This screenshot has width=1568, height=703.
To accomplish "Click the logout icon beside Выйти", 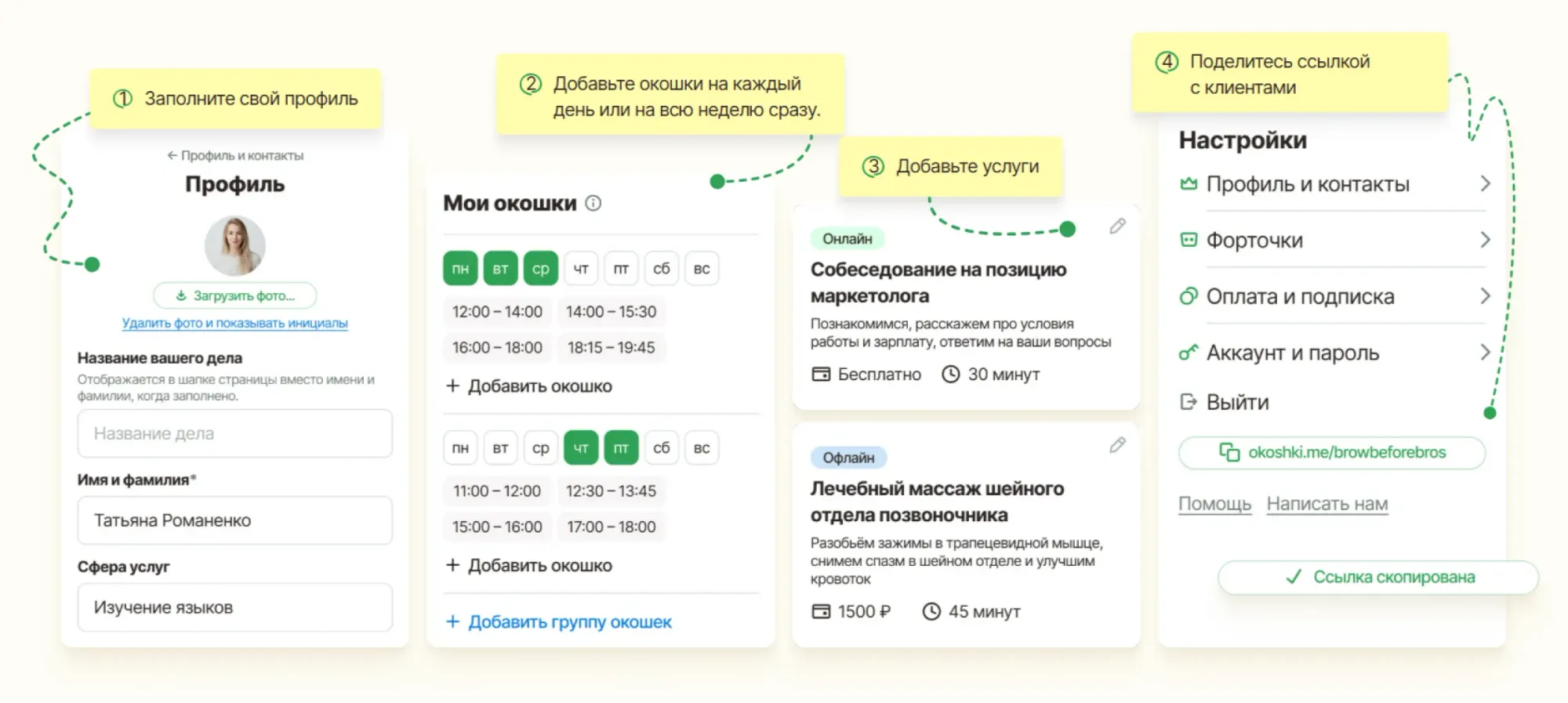I will (1189, 402).
